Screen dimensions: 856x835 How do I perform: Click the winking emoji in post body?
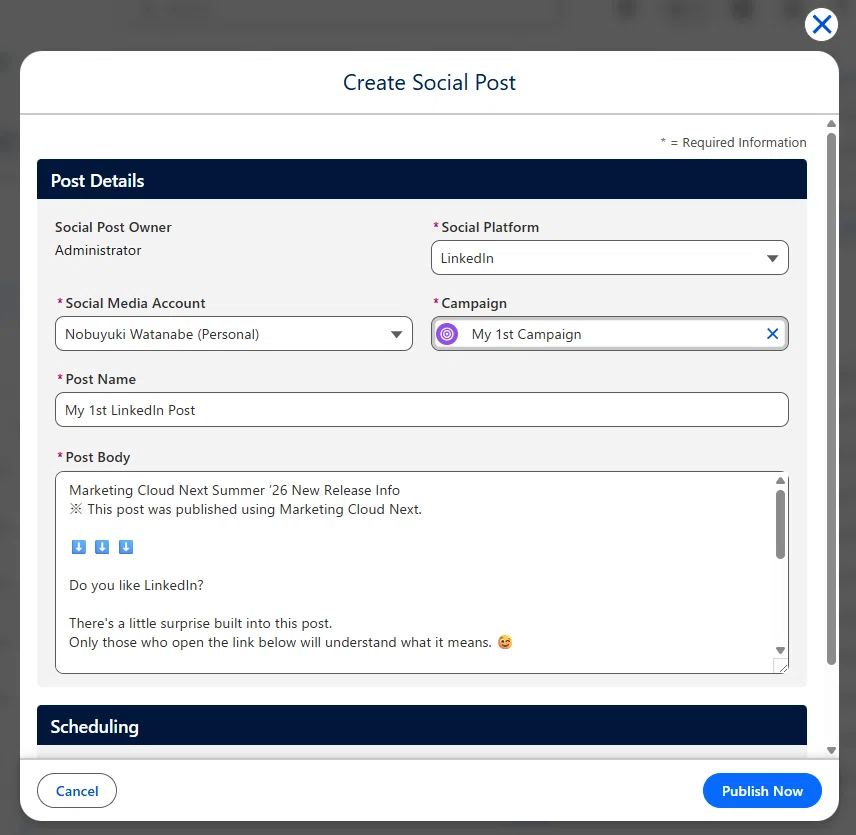pyautogui.click(x=505, y=642)
